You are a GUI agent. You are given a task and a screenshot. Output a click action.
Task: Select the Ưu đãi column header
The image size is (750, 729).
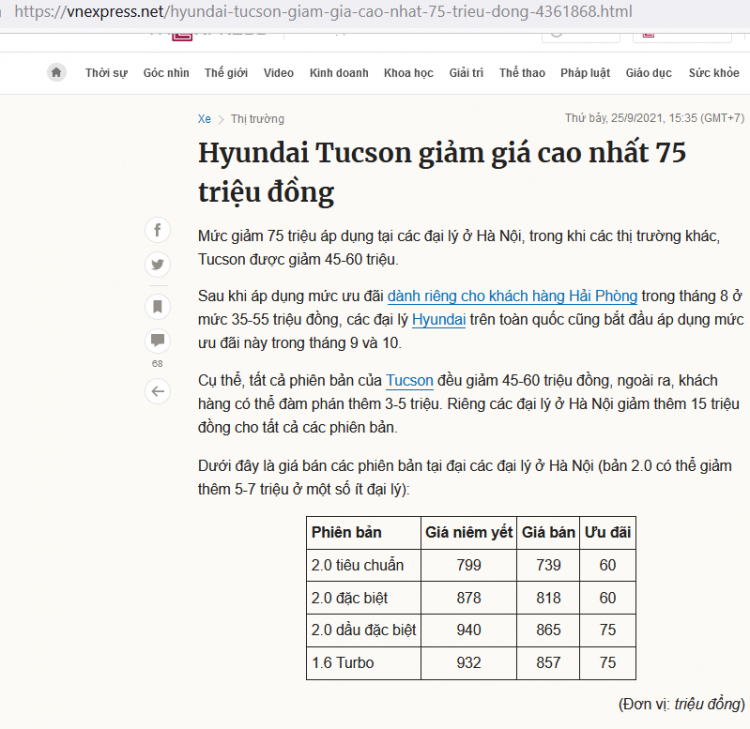click(607, 532)
